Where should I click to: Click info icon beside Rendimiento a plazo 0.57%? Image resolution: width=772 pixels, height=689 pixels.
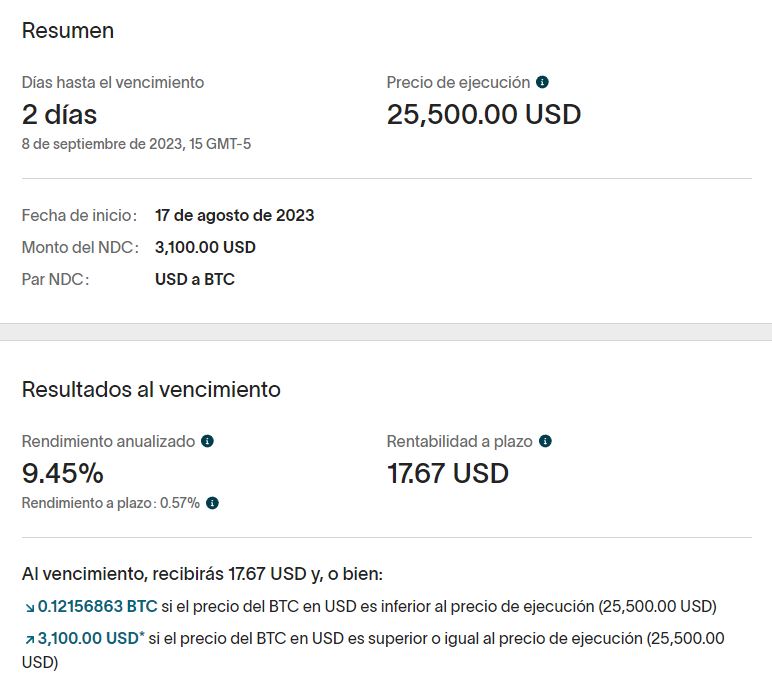[212, 503]
